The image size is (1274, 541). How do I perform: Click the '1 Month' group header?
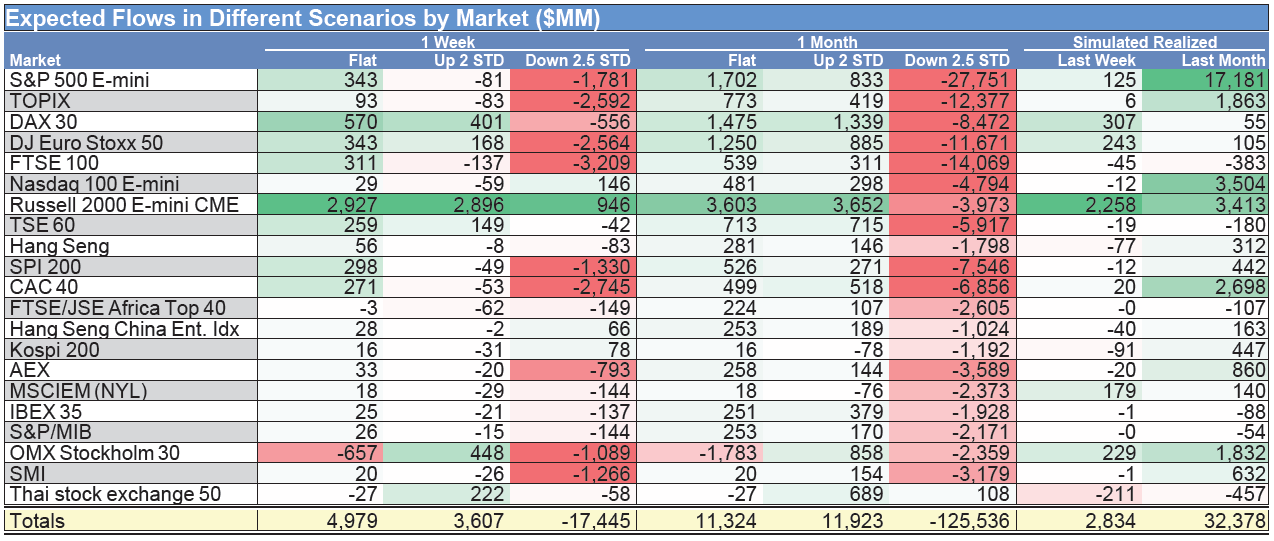click(826, 43)
